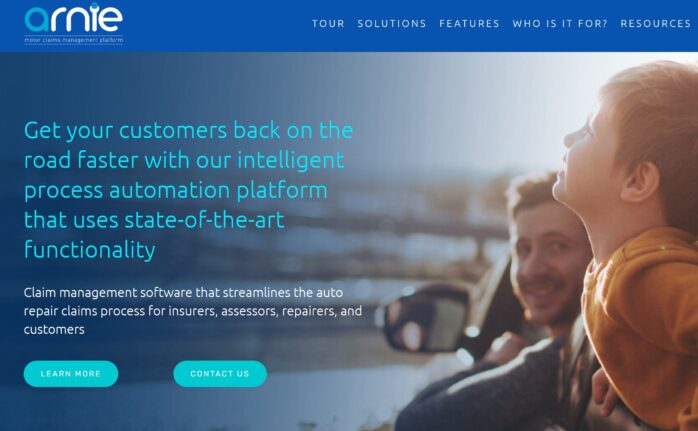Click the teal letter 'a' in the arnie logo
Viewport: 698px width, 431px height.
[37, 20]
